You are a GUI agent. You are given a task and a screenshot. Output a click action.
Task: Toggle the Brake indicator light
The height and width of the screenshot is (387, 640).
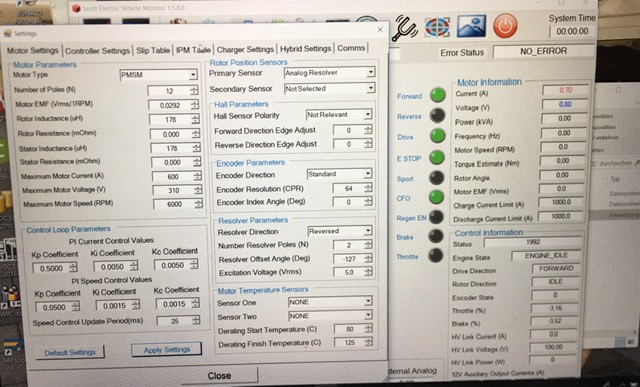pyautogui.click(x=436, y=236)
